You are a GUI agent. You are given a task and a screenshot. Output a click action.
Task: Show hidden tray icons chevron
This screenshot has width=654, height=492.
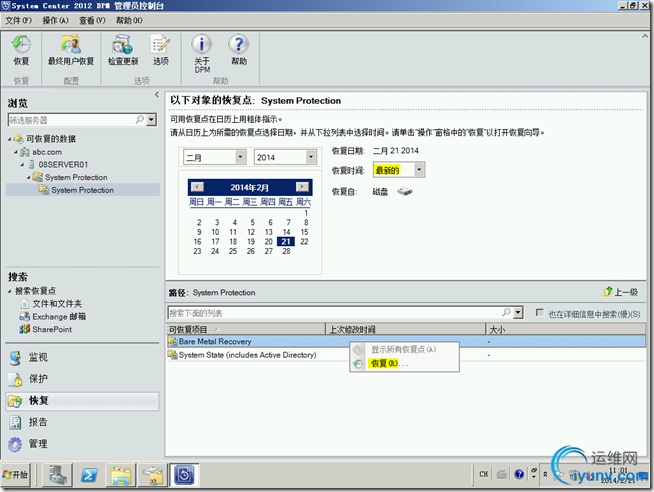545,474
